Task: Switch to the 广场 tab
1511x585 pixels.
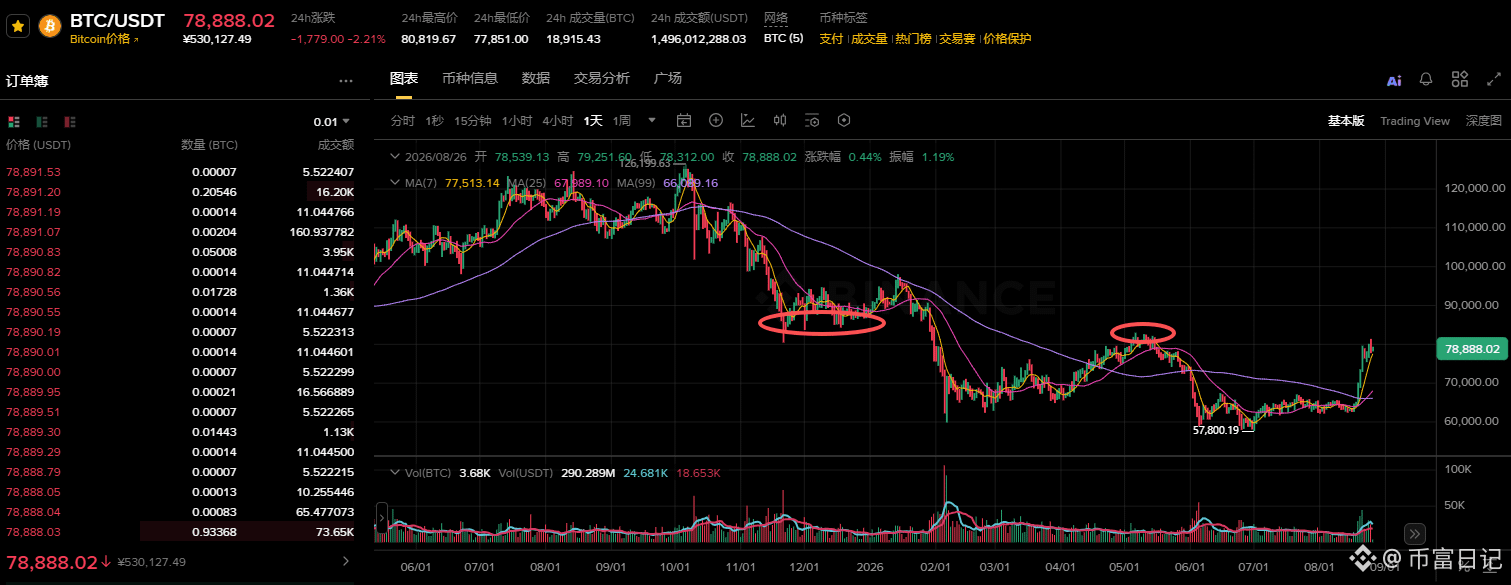Action: click(x=668, y=78)
